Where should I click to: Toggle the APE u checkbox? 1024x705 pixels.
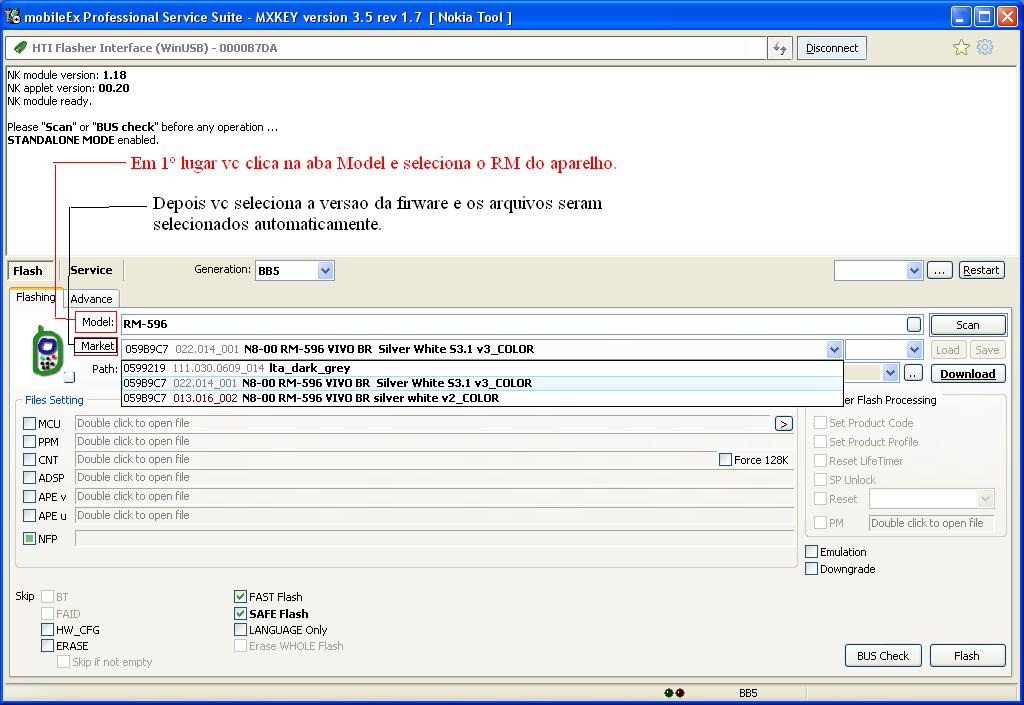pyautogui.click(x=29, y=516)
